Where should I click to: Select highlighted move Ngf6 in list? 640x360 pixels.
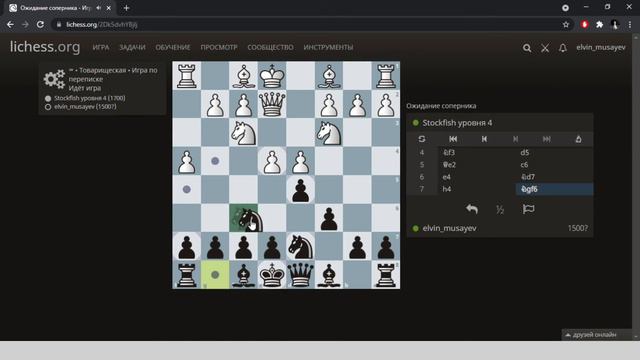(554, 189)
